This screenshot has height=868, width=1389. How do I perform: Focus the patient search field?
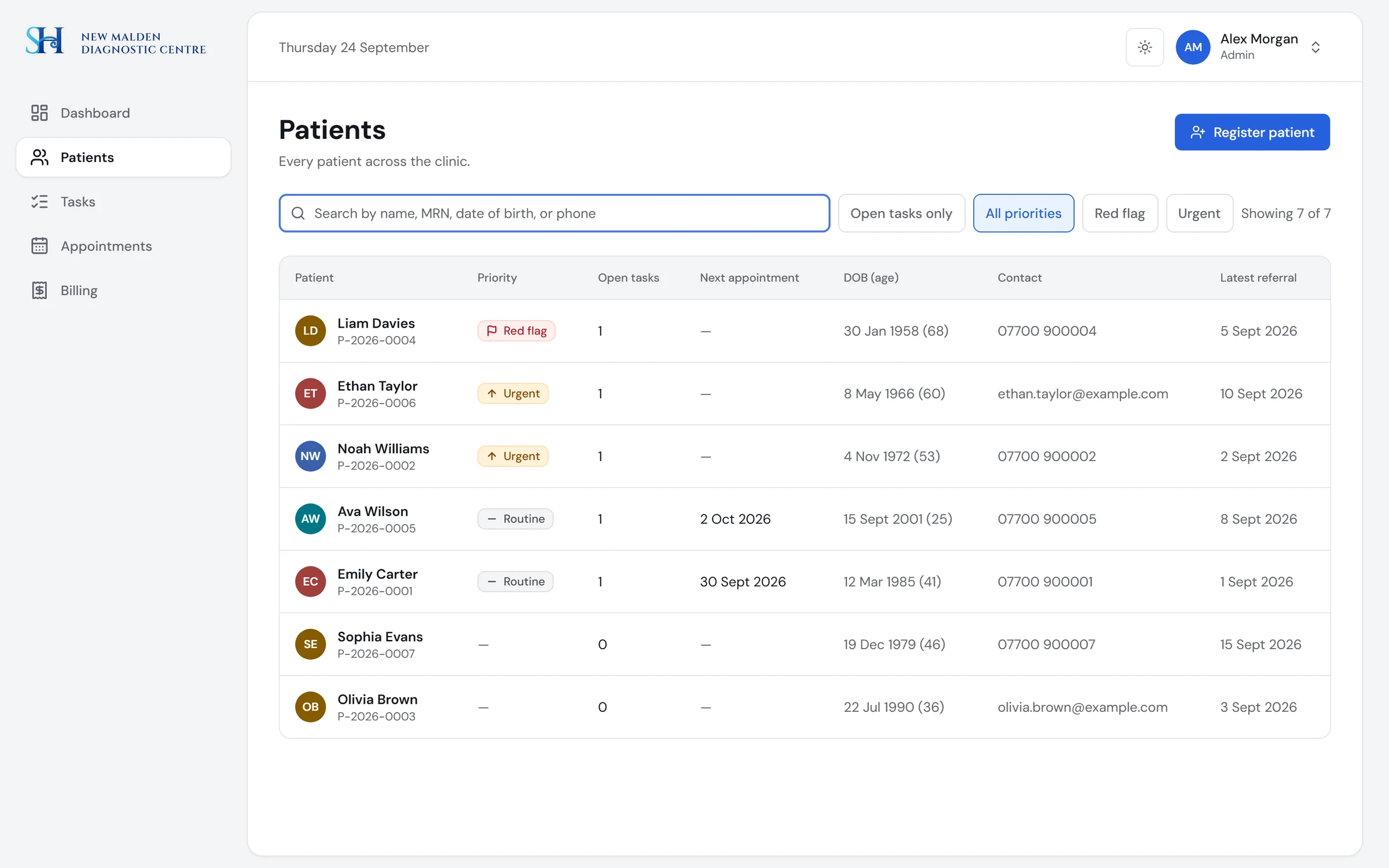pyautogui.click(x=554, y=214)
